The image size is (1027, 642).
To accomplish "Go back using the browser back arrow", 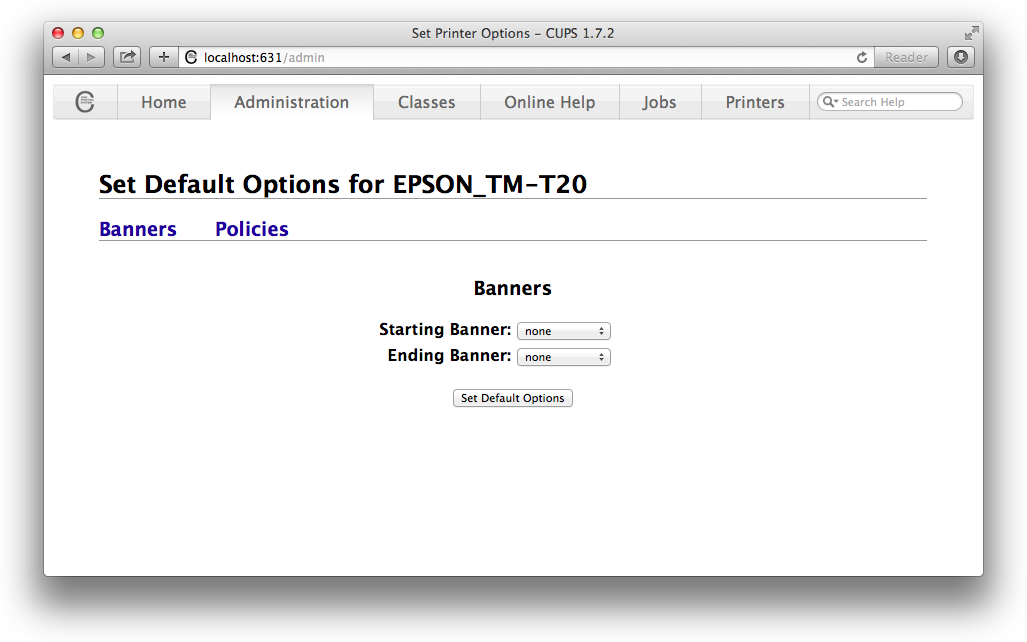I will [x=66, y=57].
